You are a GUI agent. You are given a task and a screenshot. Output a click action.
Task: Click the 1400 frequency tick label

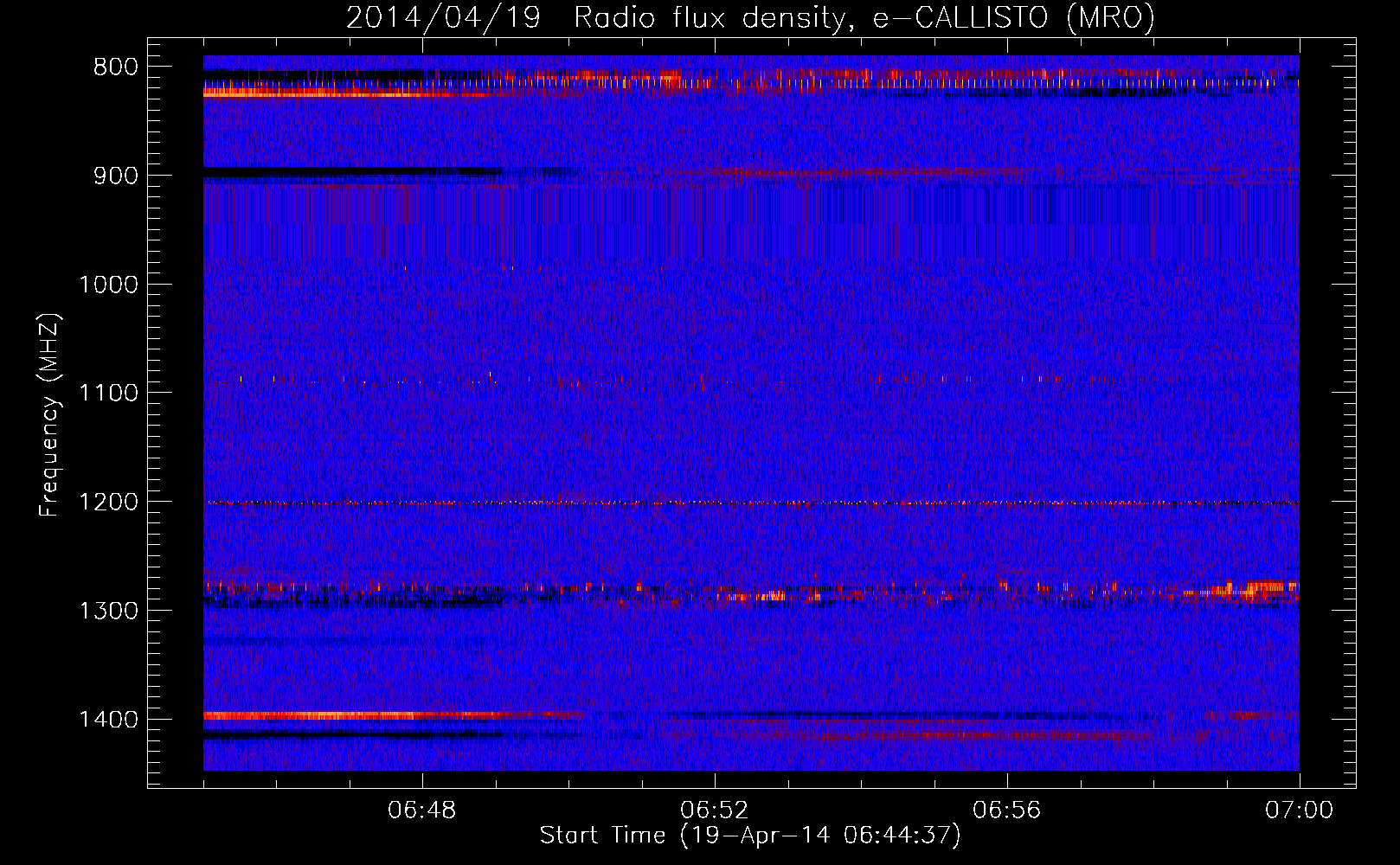click(x=108, y=720)
